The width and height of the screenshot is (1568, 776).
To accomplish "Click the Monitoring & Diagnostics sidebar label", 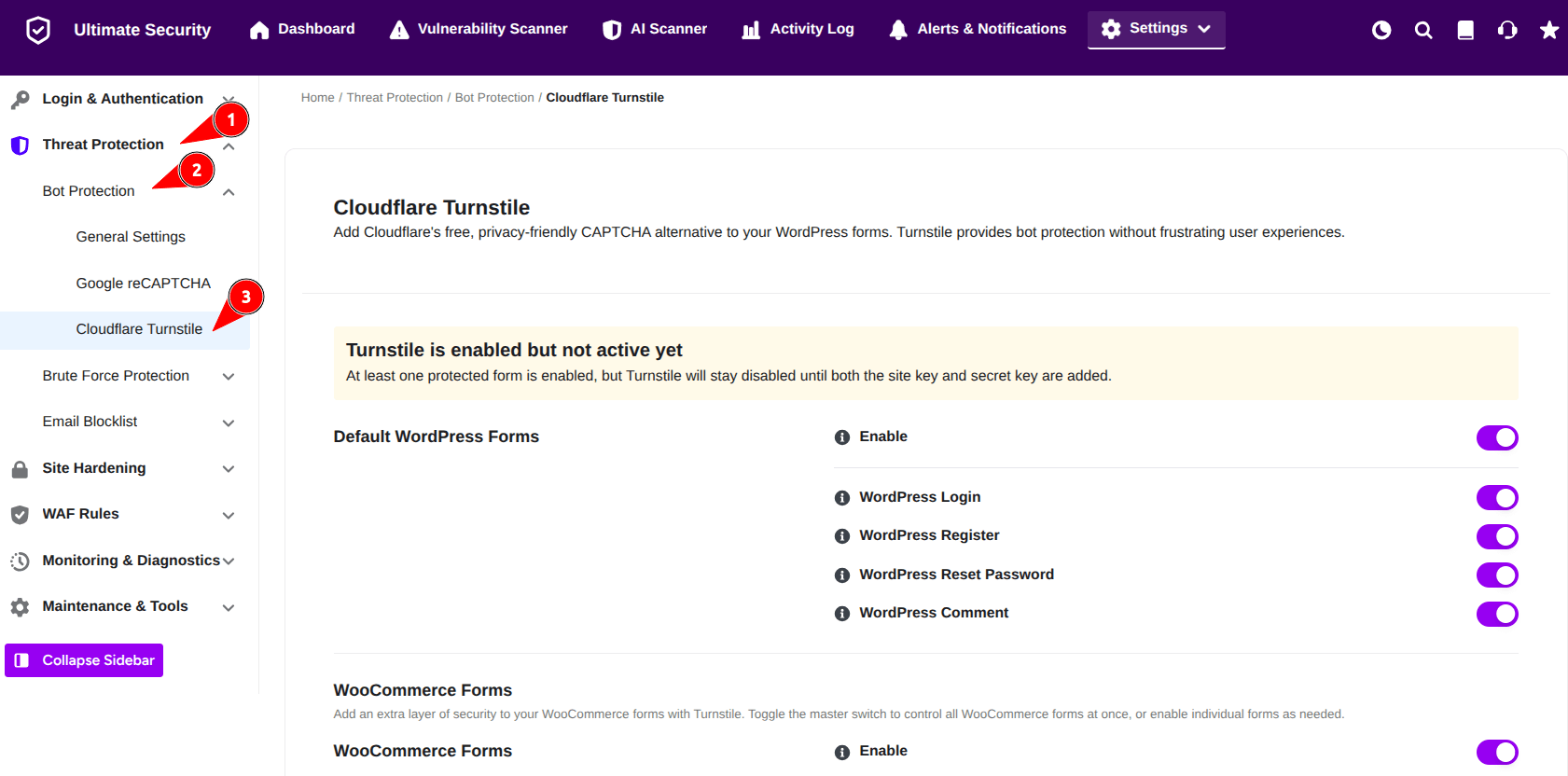I will click(132, 561).
